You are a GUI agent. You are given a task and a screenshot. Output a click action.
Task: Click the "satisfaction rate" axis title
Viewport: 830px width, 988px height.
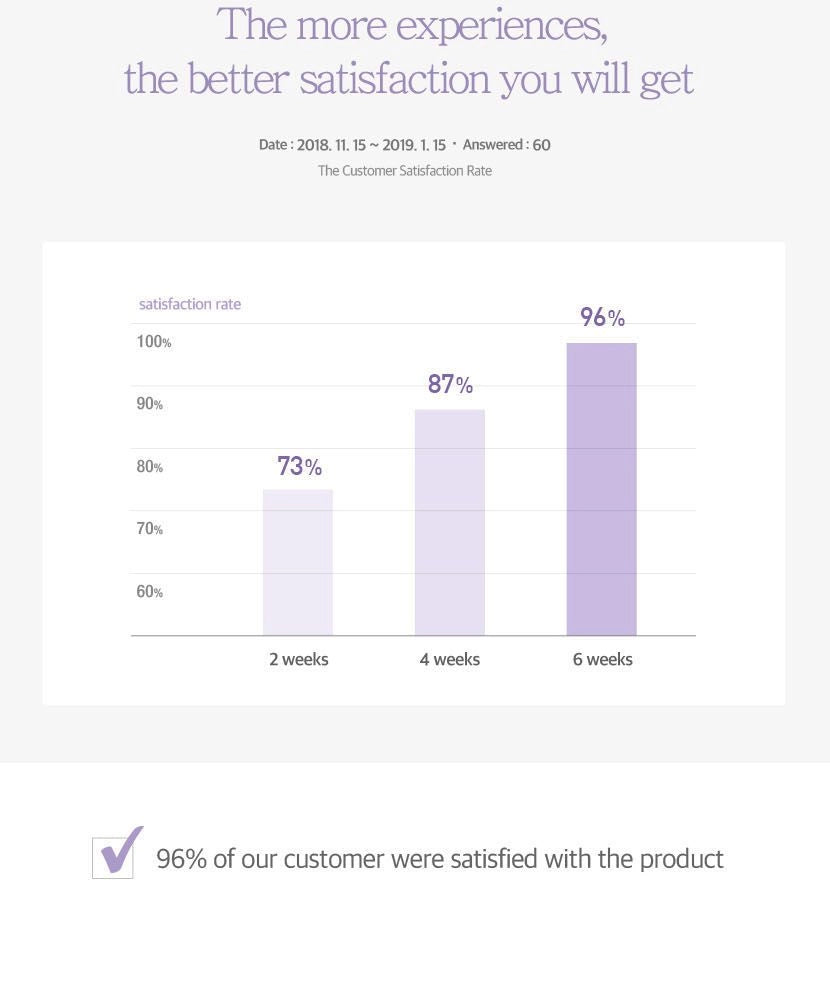[190, 304]
